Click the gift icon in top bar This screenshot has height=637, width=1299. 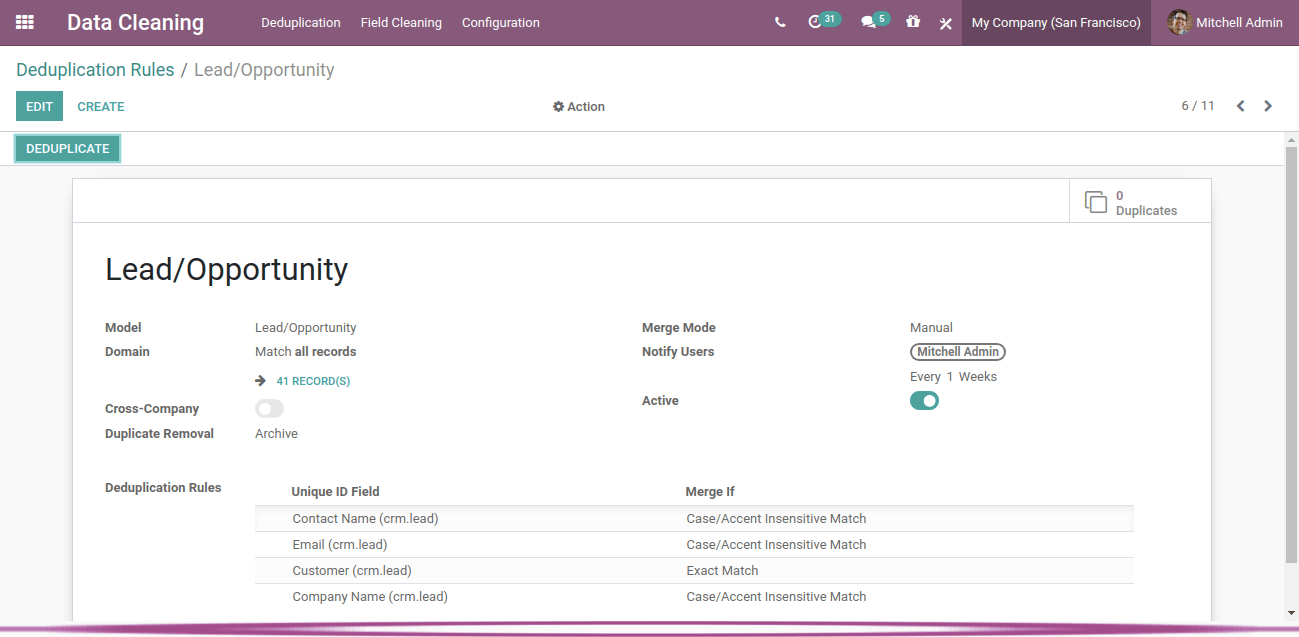tap(913, 21)
